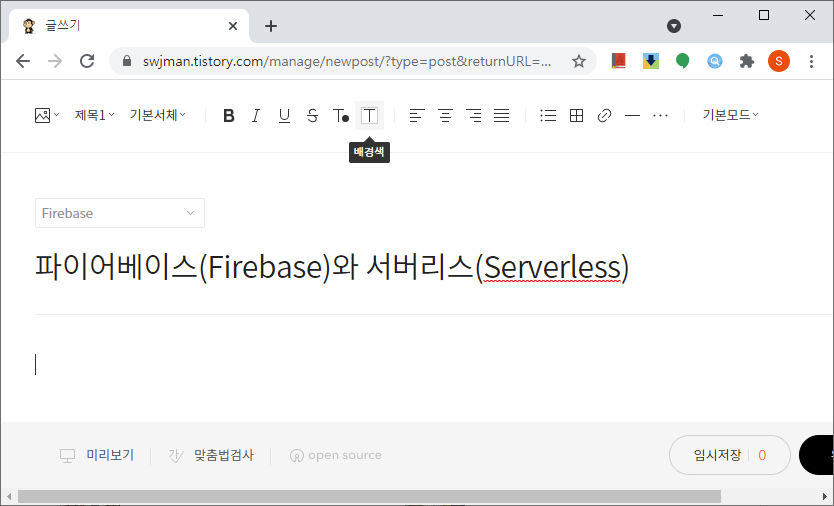This screenshot has height=506, width=834.
Task: Open the saved drafts count 0
Action: point(762,455)
